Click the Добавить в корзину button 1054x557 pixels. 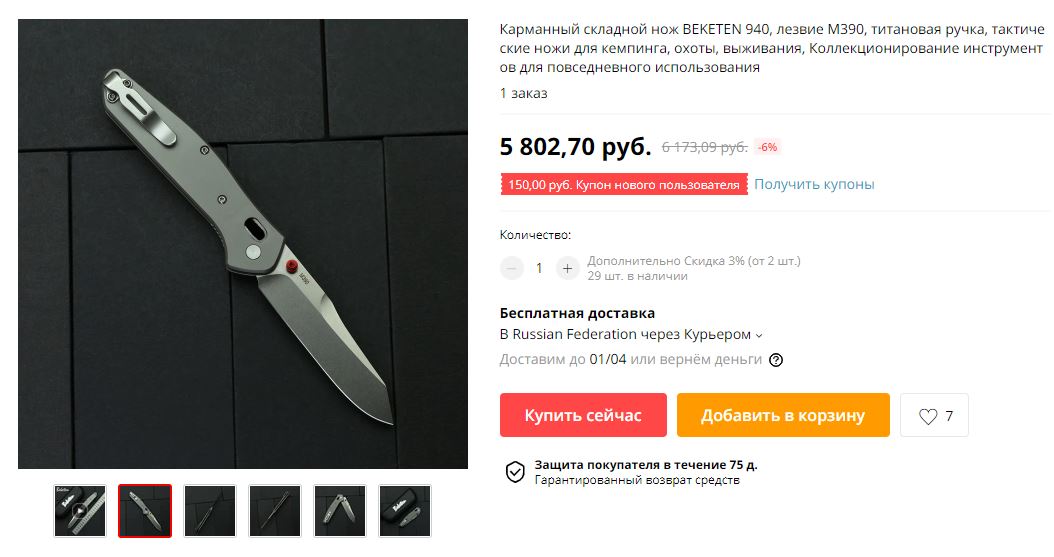[783, 415]
